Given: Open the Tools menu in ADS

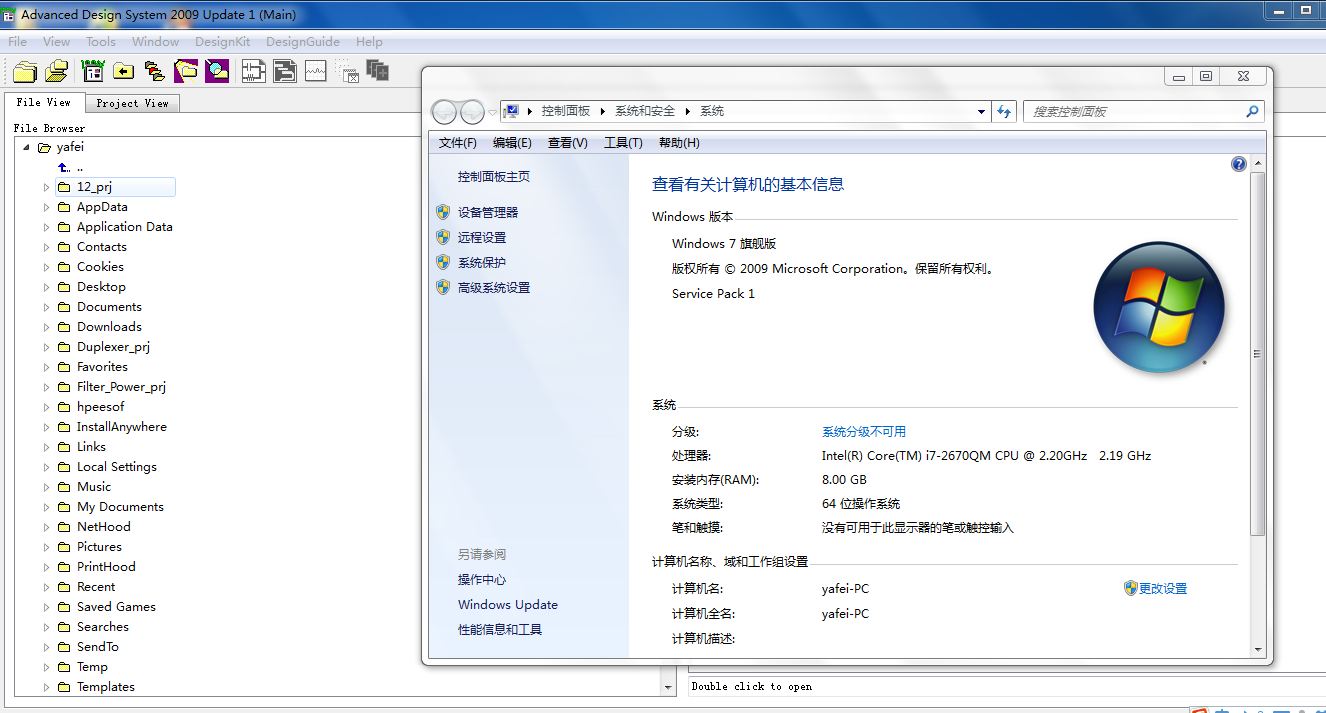Looking at the screenshot, I should click(x=101, y=42).
